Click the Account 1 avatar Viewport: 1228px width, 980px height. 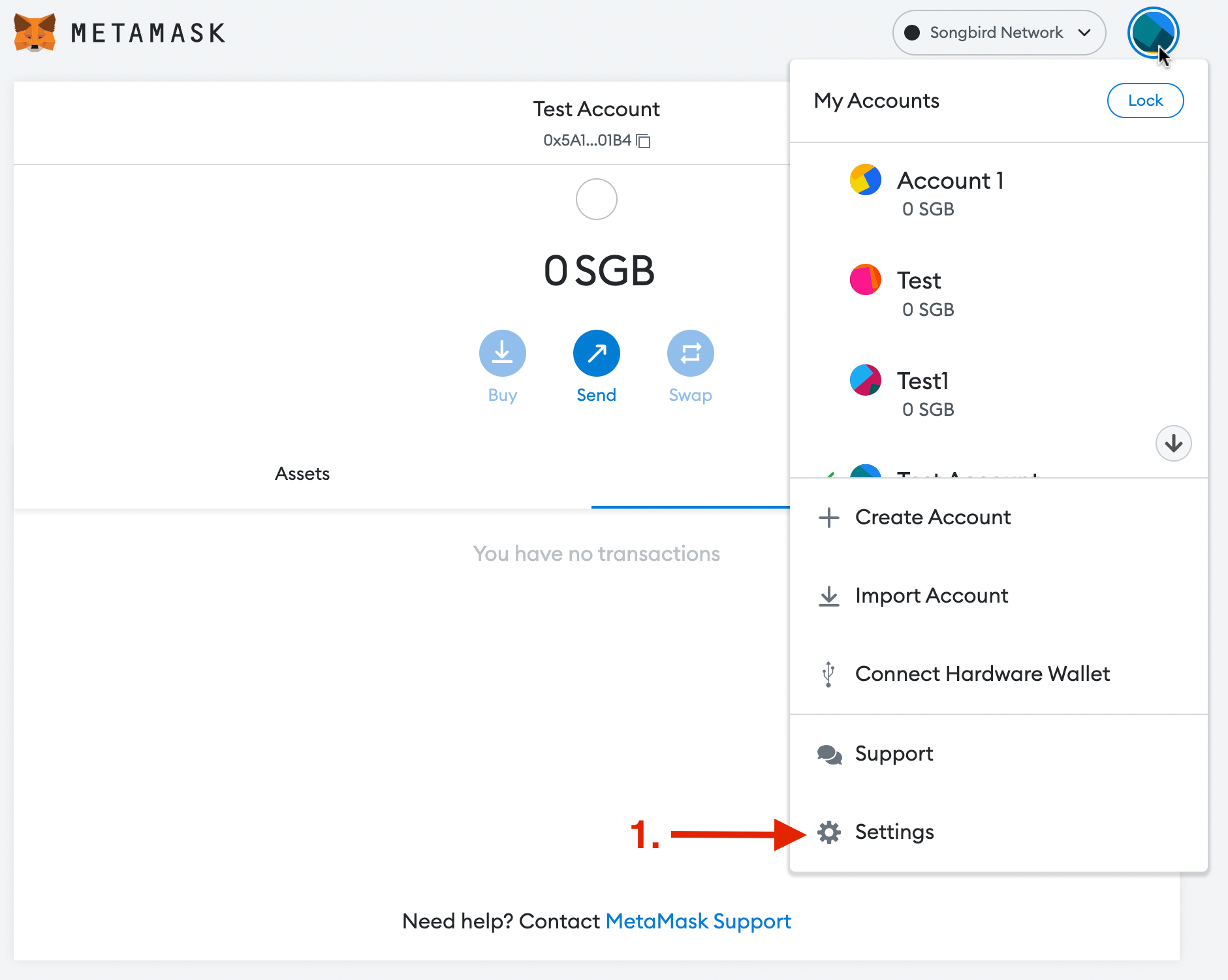coord(866,180)
